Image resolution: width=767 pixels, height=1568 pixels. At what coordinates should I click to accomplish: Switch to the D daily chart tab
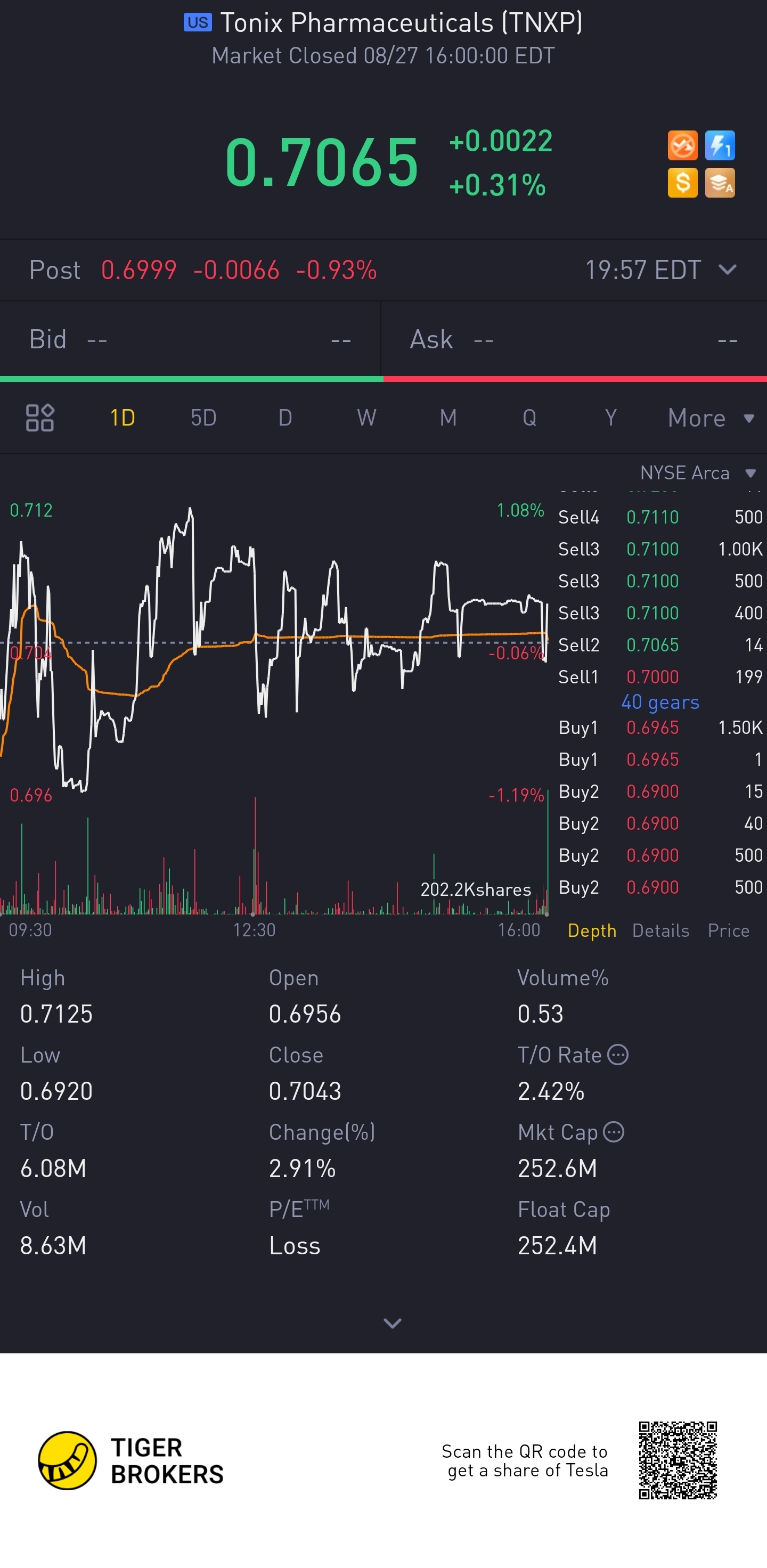click(285, 418)
